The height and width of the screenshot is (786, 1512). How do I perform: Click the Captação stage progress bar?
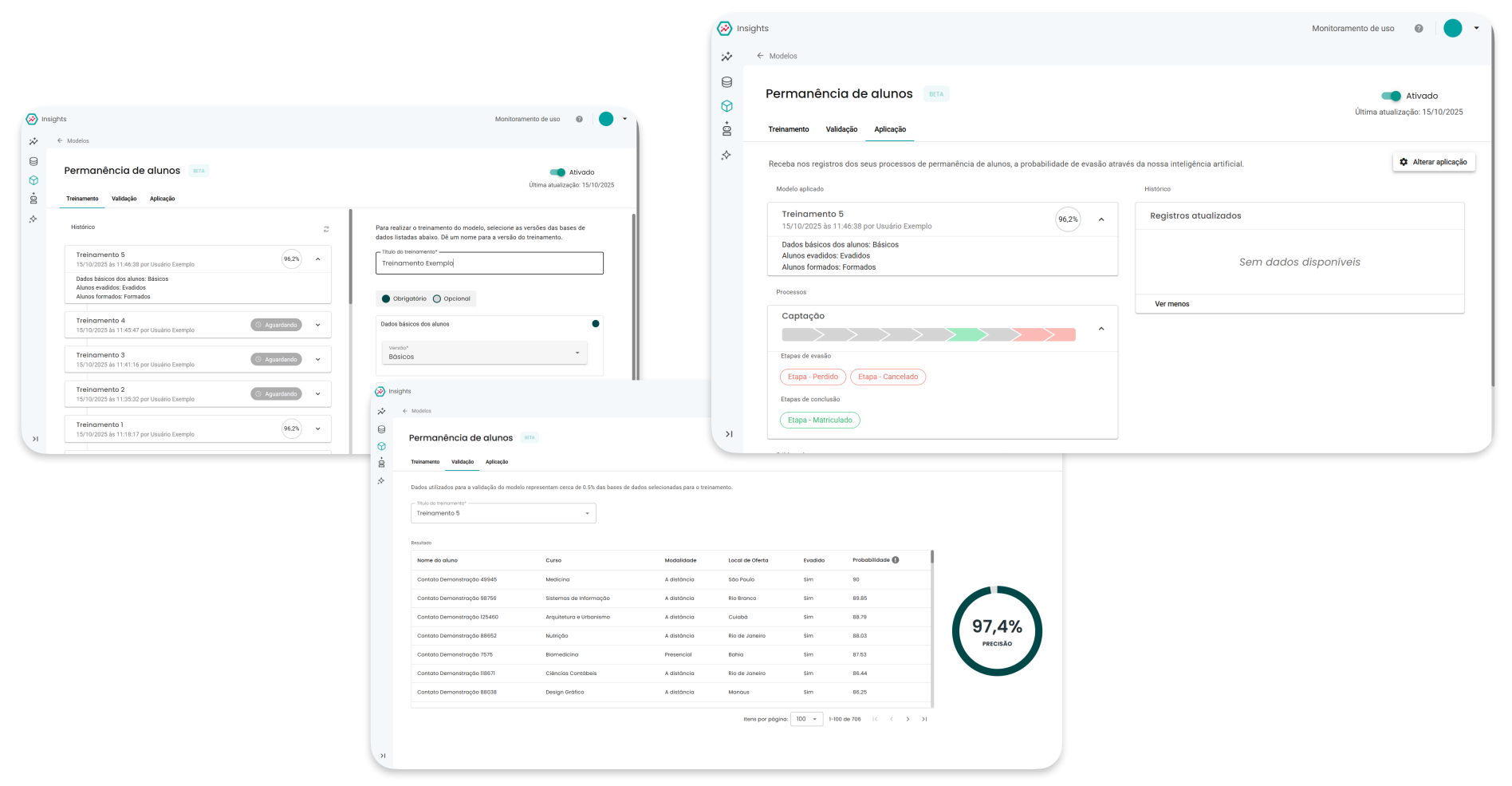(x=928, y=334)
